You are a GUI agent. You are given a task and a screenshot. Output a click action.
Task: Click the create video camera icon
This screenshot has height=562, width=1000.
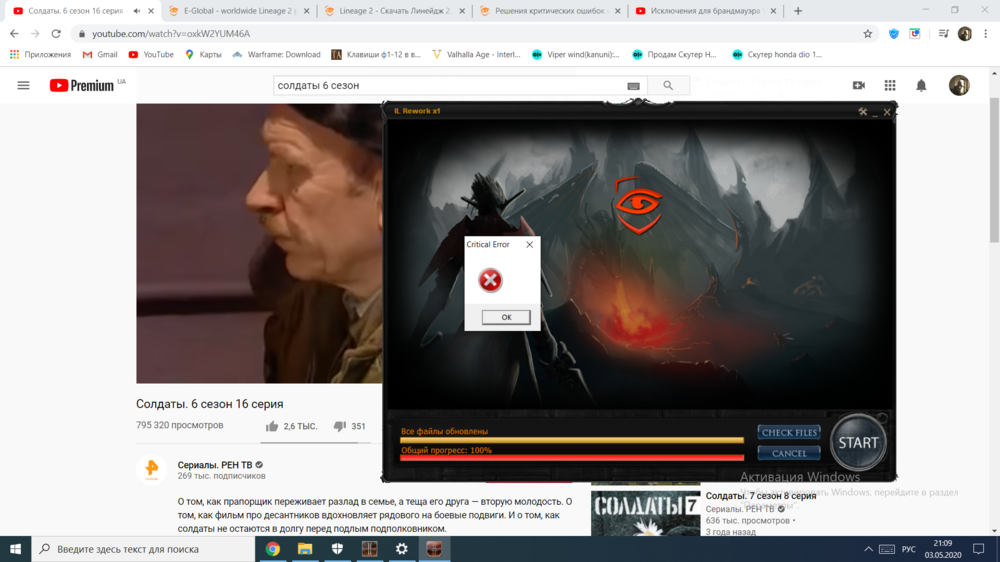[858, 86]
